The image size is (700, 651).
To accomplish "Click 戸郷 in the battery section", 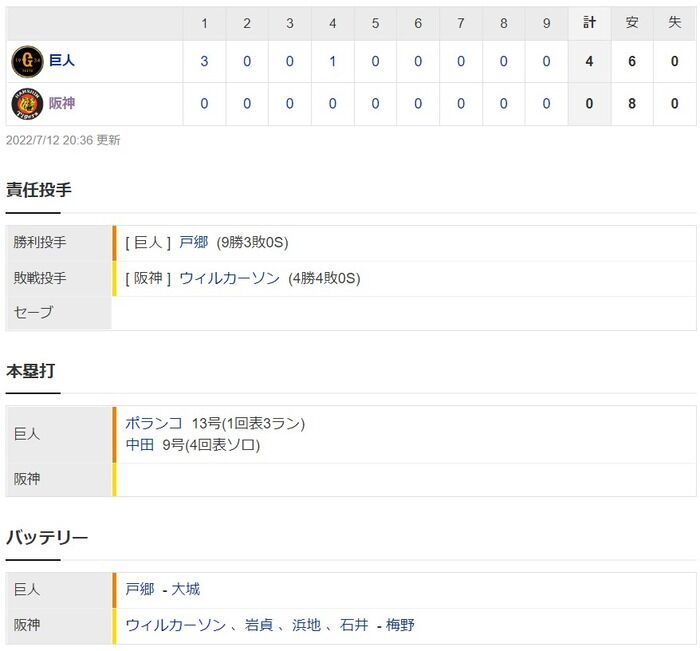I will tap(140, 590).
